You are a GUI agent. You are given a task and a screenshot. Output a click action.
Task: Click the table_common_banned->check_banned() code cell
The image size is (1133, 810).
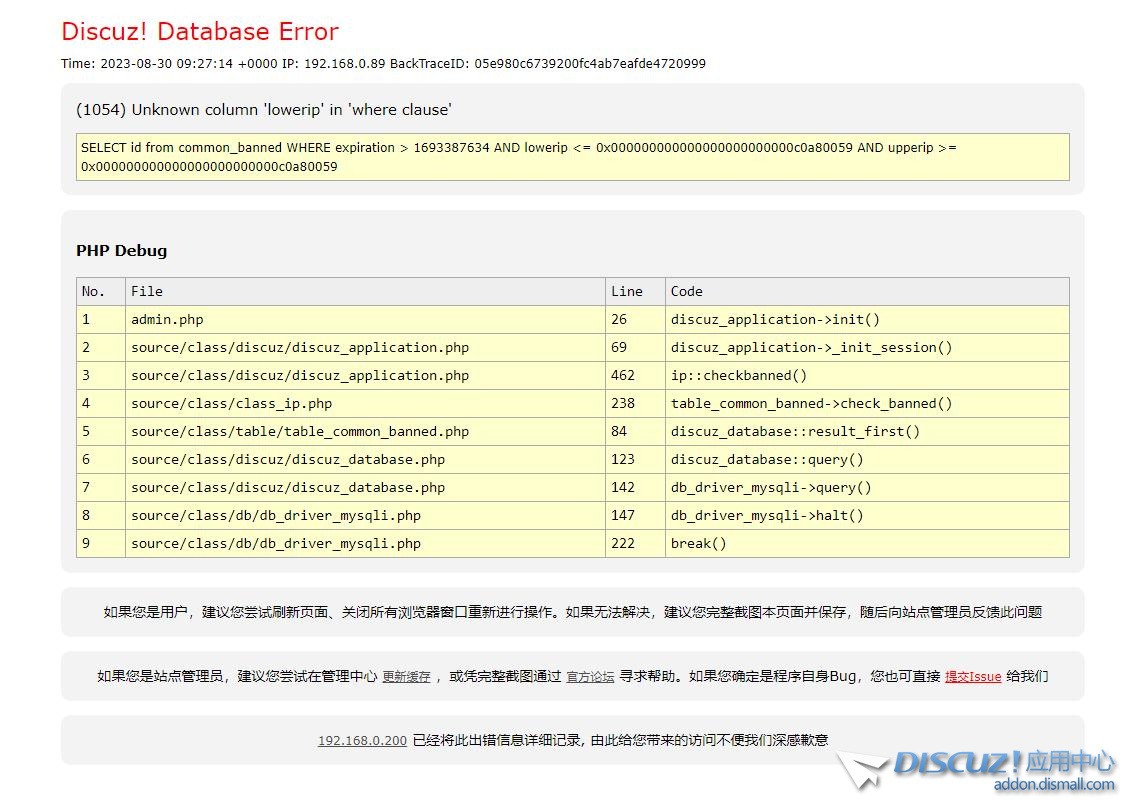point(867,403)
